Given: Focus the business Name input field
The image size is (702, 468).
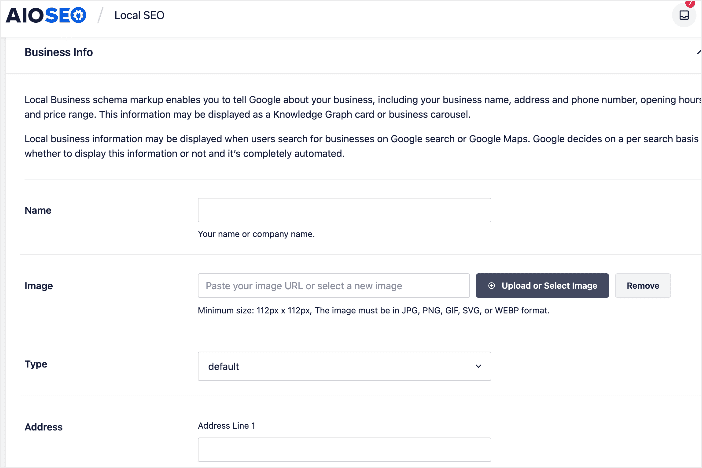Looking at the screenshot, I should point(344,210).
